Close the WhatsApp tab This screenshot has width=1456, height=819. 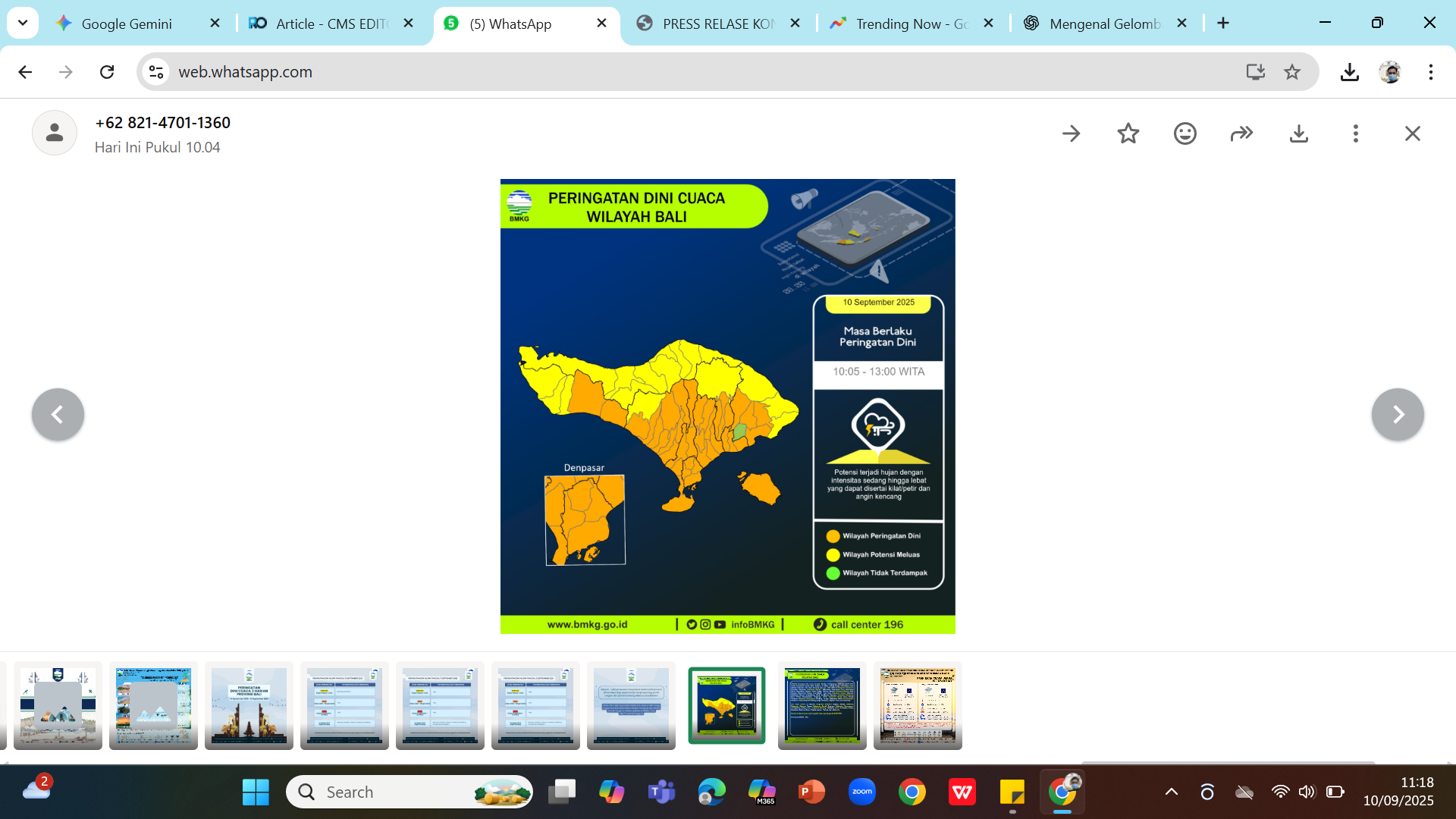coord(602,24)
